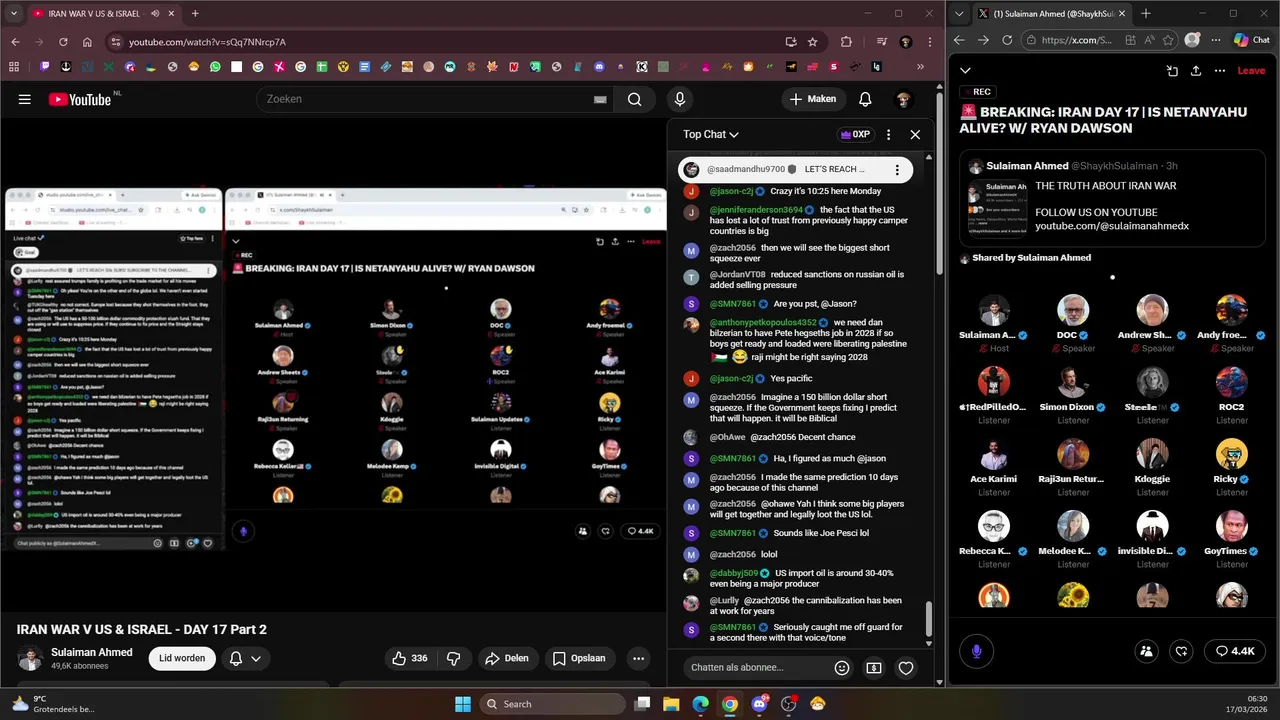Open the on-screen keyboard in search box
The height and width of the screenshot is (720, 1280).
600,99
